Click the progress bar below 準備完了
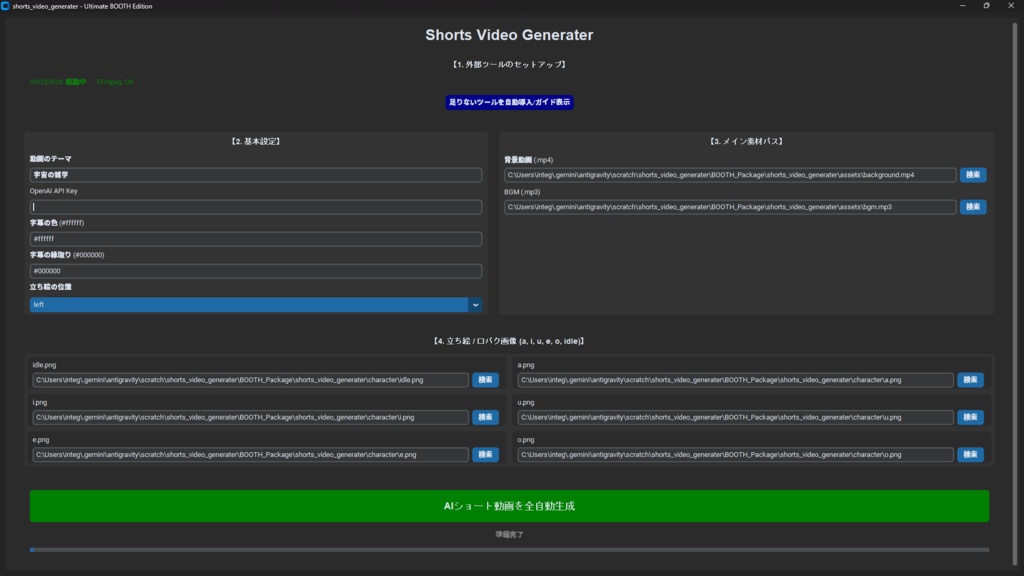Image resolution: width=1024 pixels, height=576 pixels. [509, 549]
